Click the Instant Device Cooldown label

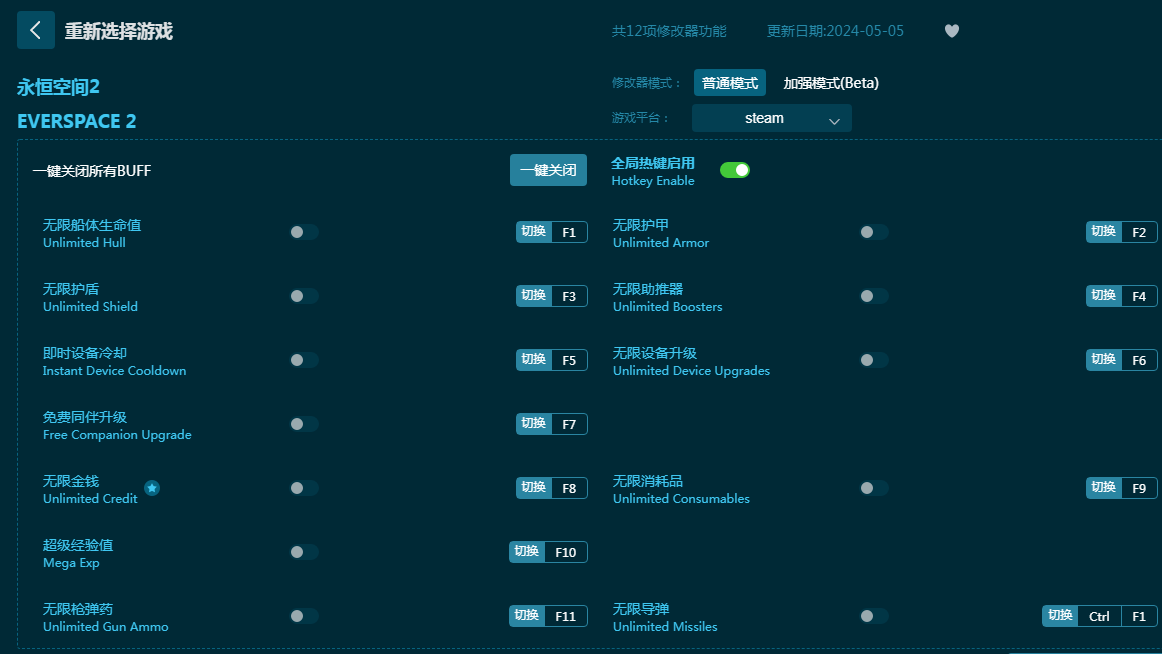pyautogui.click(x=114, y=370)
